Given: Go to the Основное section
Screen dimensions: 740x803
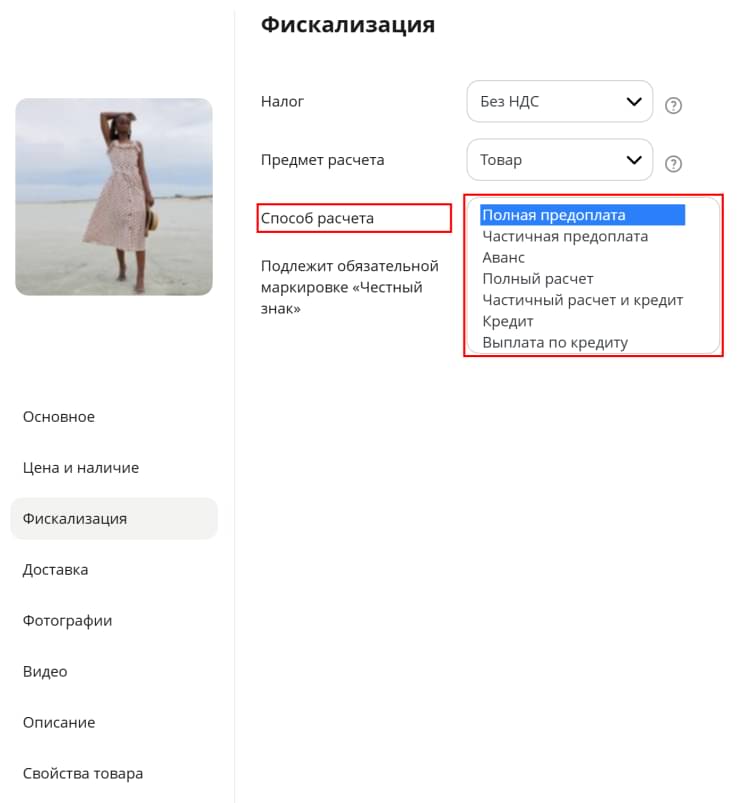Looking at the screenshot, I should click(59, 417).
